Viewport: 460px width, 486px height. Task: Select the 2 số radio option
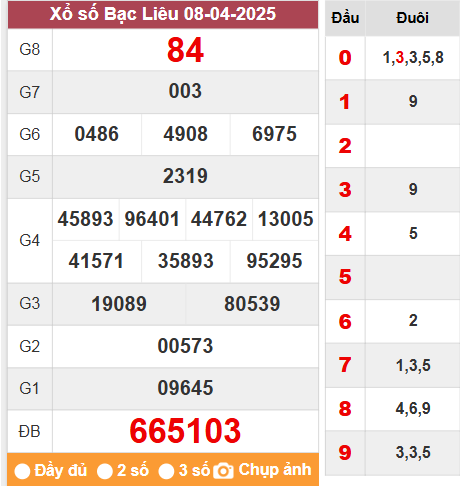[105, 471]
